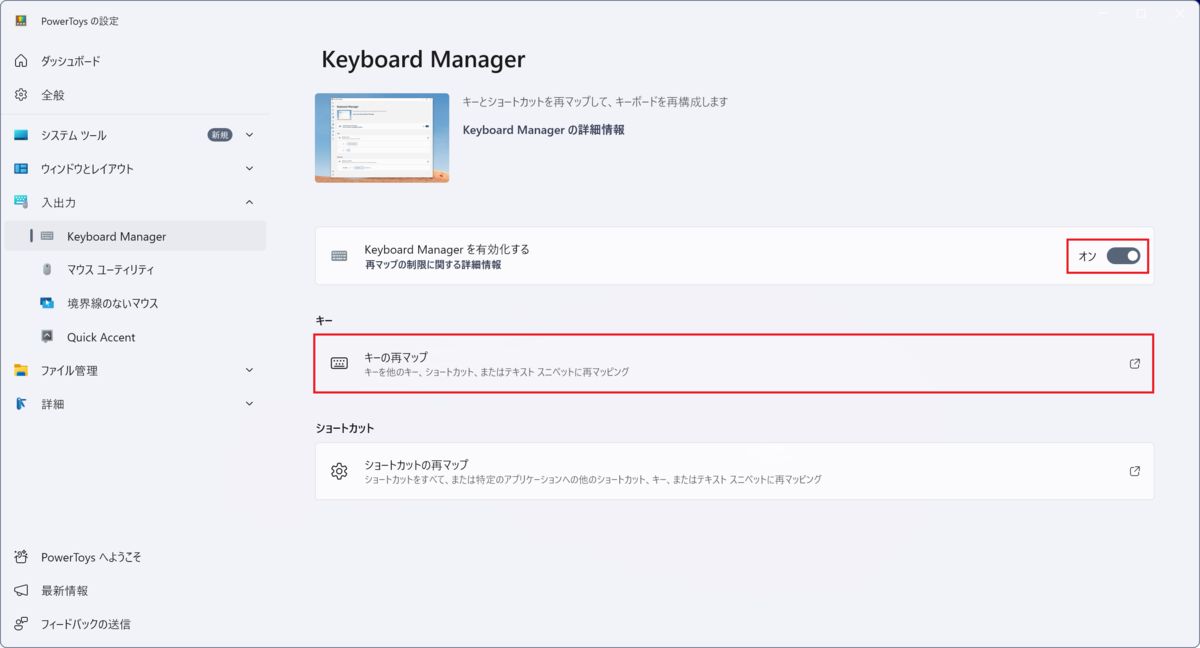Click the 詳細 category icon

(21, 404)
